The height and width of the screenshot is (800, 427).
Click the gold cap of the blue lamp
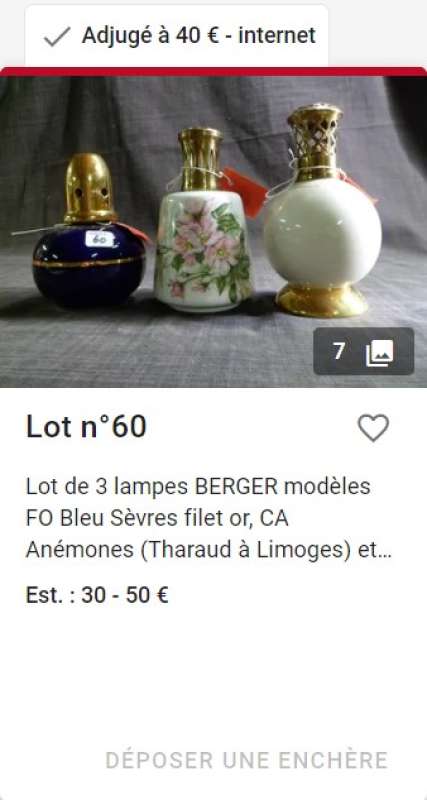[89, 188]
